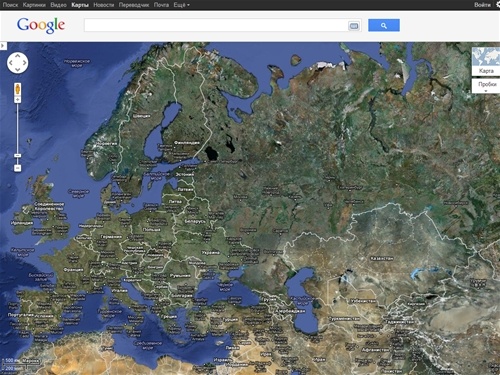This screenshot has width=500, height=375.
Task: Click the Болгария label on the map
Action: 182,296
